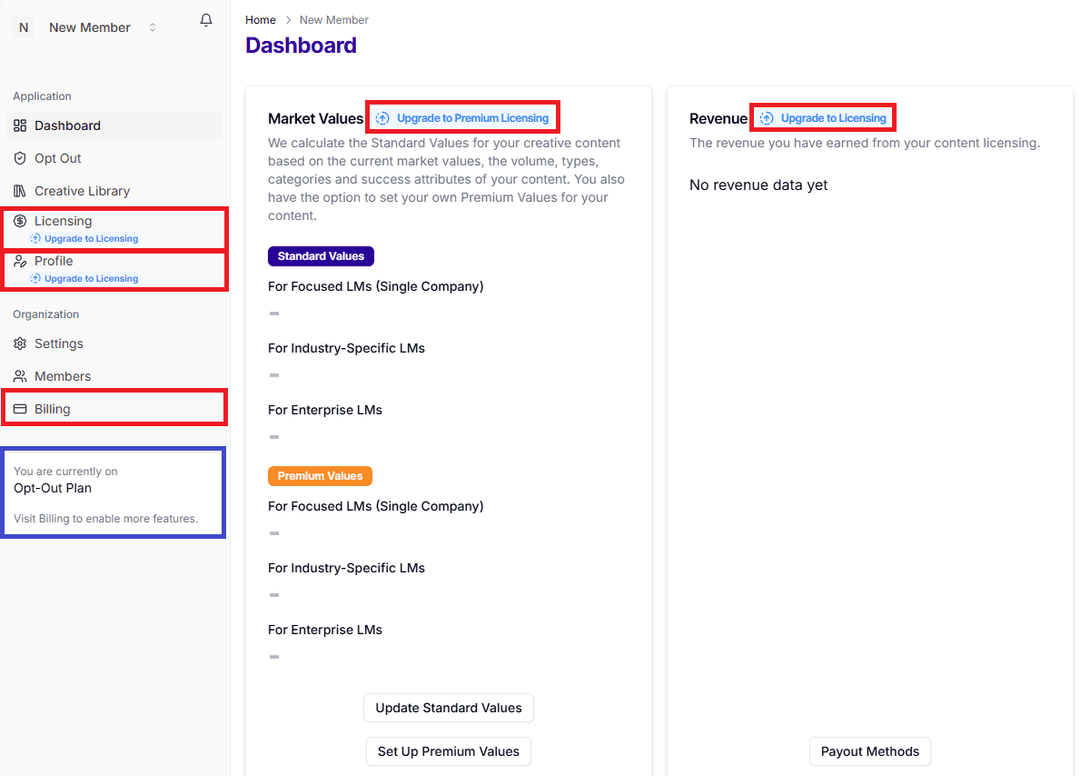Click Set Up Premium Values button
Screen dimensions: 1080x776
point(448,751)
